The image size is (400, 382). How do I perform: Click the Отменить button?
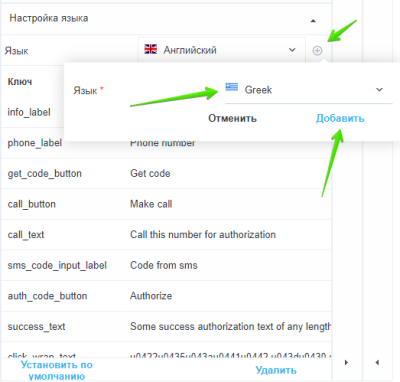232,118
